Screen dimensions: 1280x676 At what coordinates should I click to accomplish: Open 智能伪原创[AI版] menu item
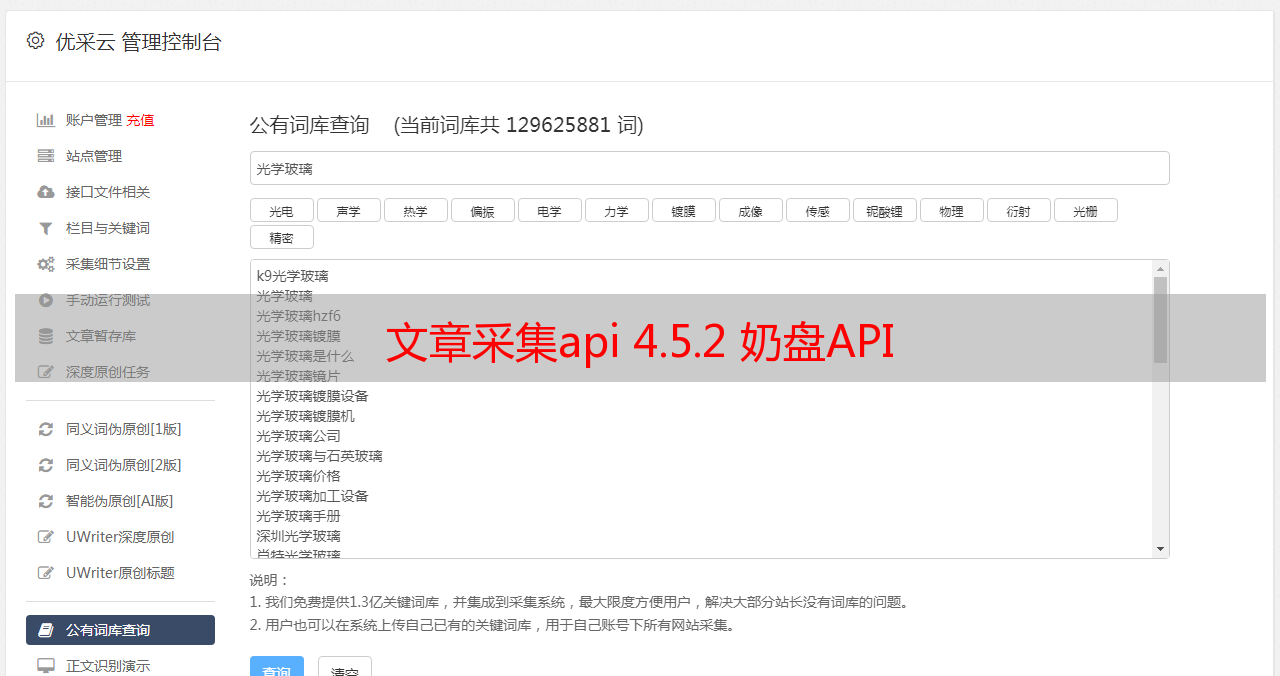point(120,501)
